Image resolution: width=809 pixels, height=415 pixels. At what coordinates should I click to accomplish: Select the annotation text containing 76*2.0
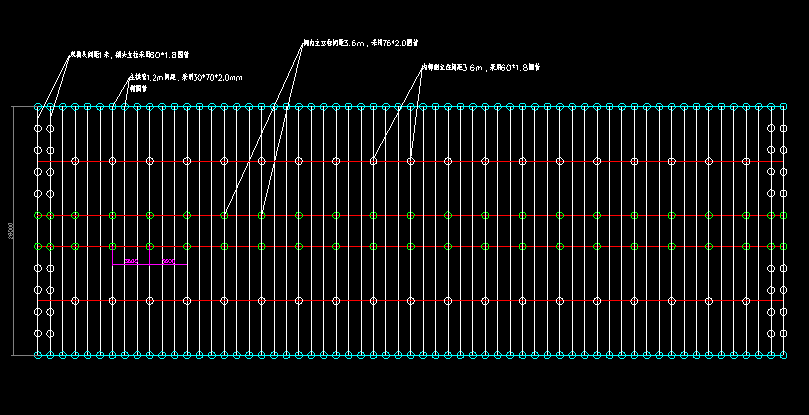pyautogui.click(x=360, y=44)
